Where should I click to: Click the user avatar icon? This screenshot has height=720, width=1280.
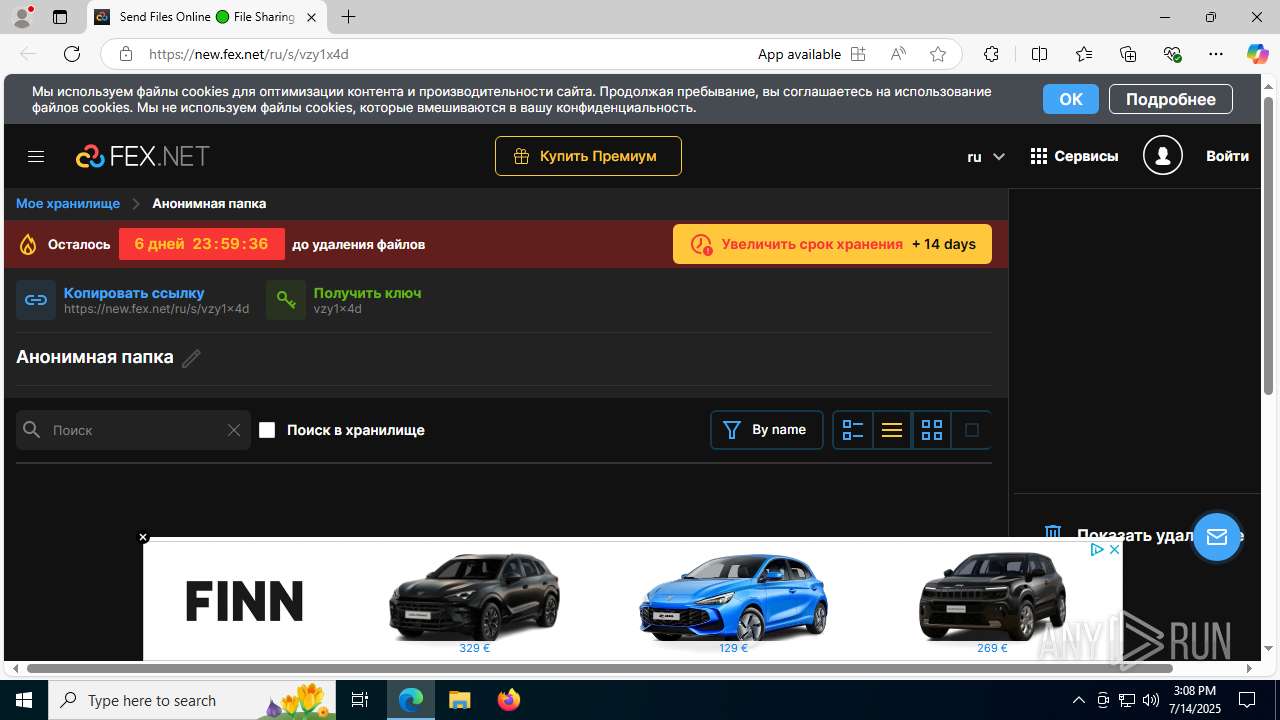click(x=1163, y=156)
